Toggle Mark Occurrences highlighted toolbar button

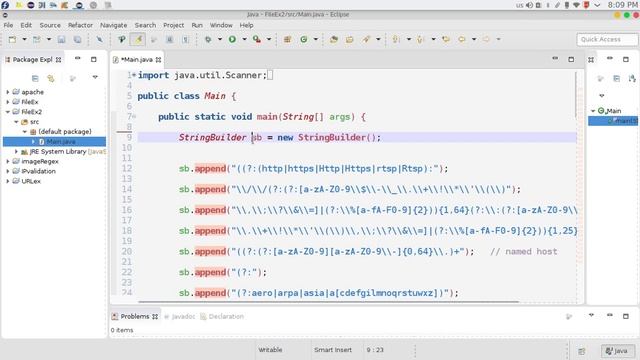(138, 39)
